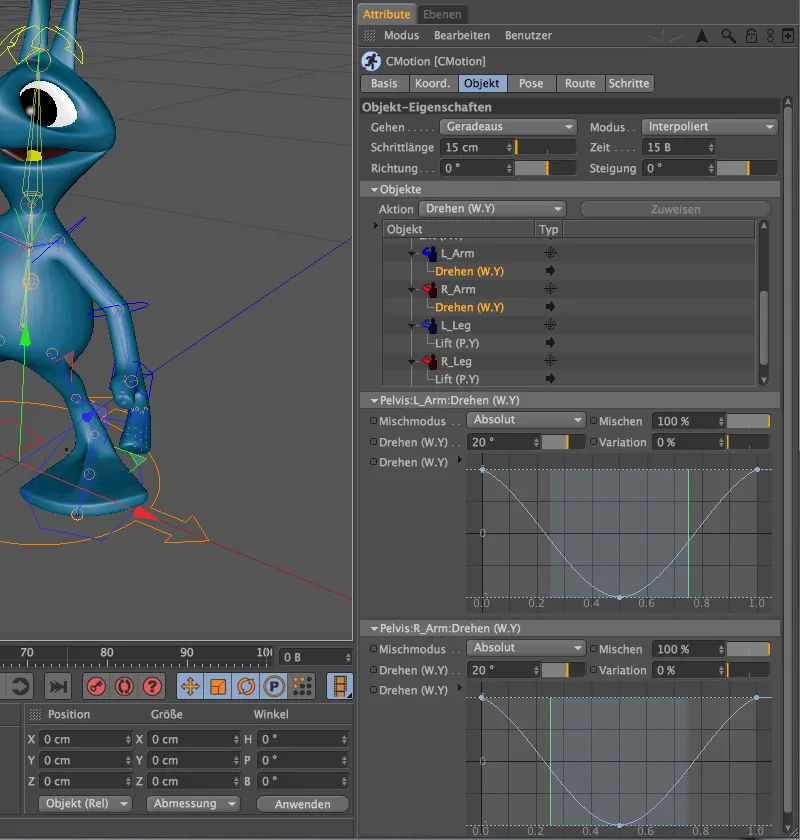The image size is (800, 840).
Task: Toggle parameter recording with the P icon
Action: pos(272,685)
